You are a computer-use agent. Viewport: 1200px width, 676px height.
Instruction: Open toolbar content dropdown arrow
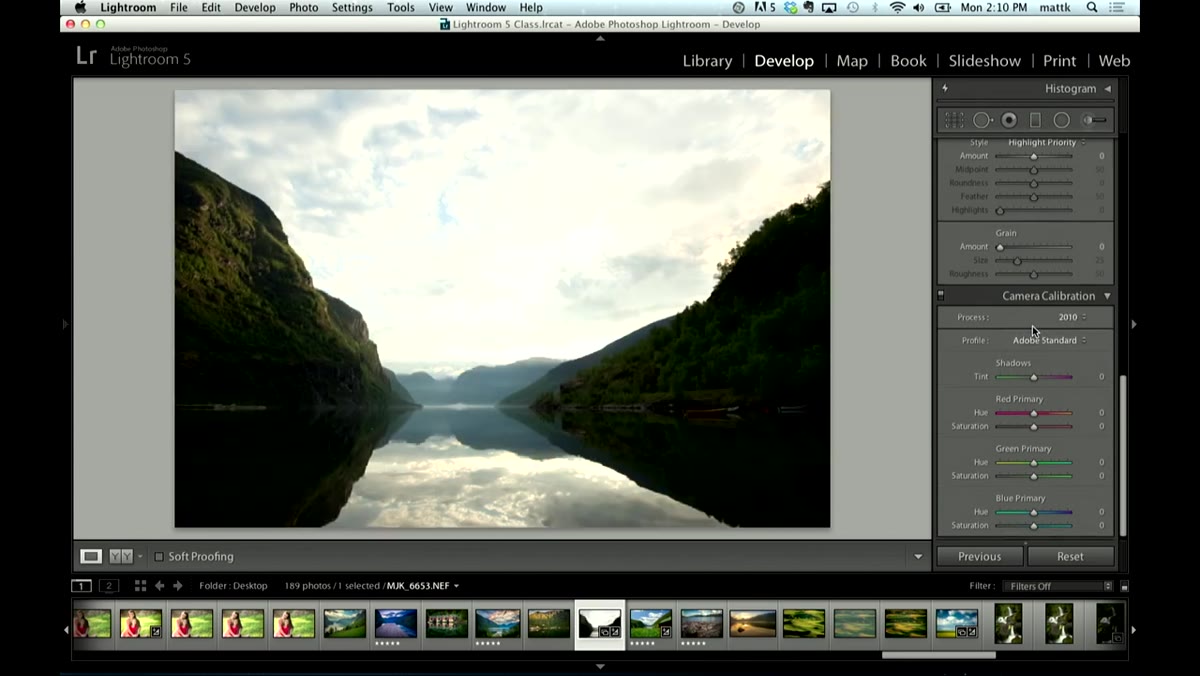(918, 557)
